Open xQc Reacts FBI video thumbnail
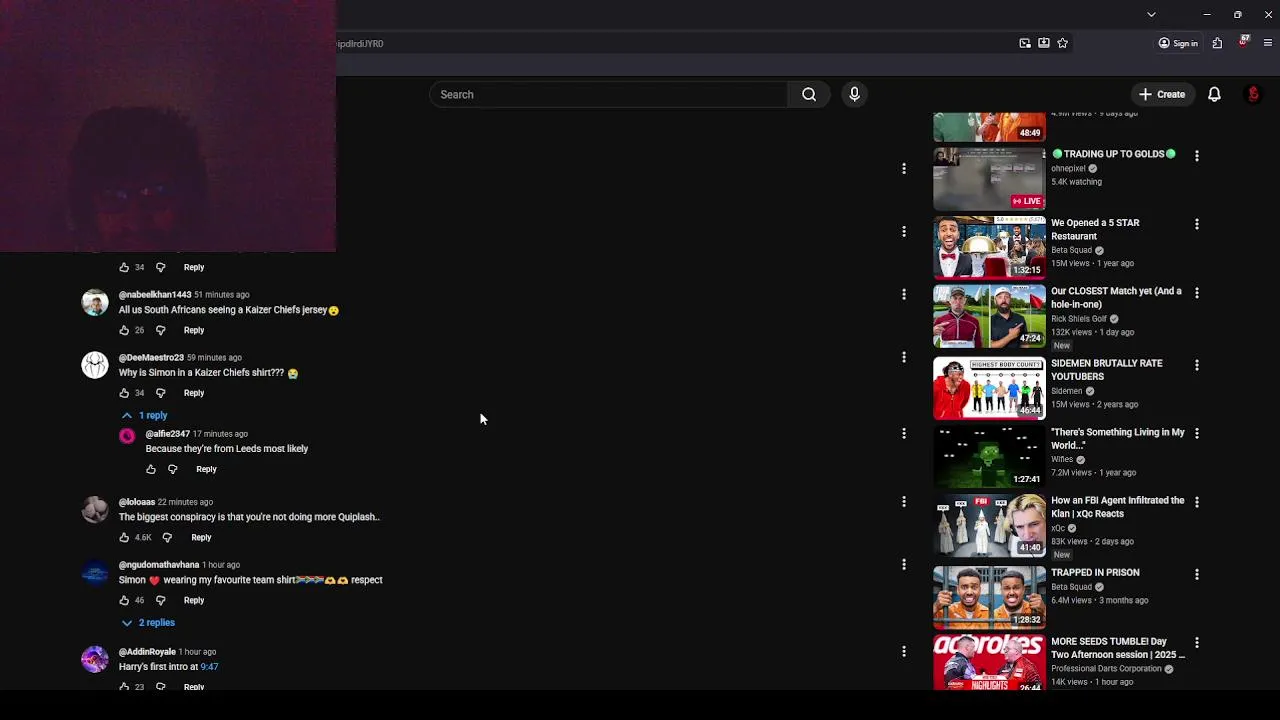Image resolution: width=1280 pixels, height=720 pixels. click(989, 525)
